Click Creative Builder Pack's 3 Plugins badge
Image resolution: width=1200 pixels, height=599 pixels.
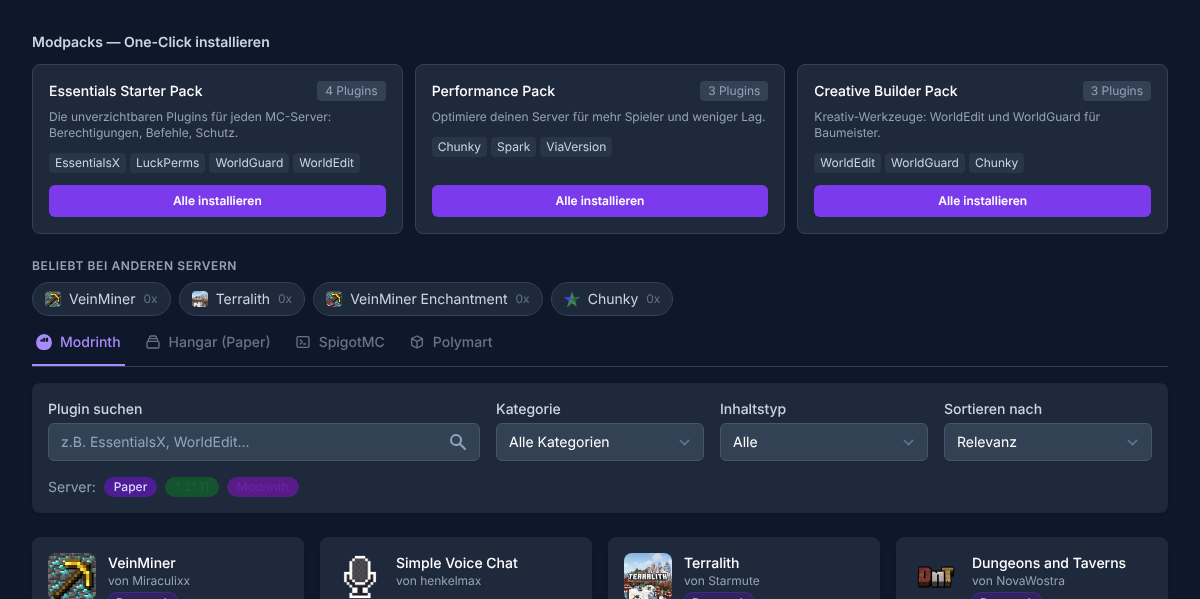tap(1117, 91)
